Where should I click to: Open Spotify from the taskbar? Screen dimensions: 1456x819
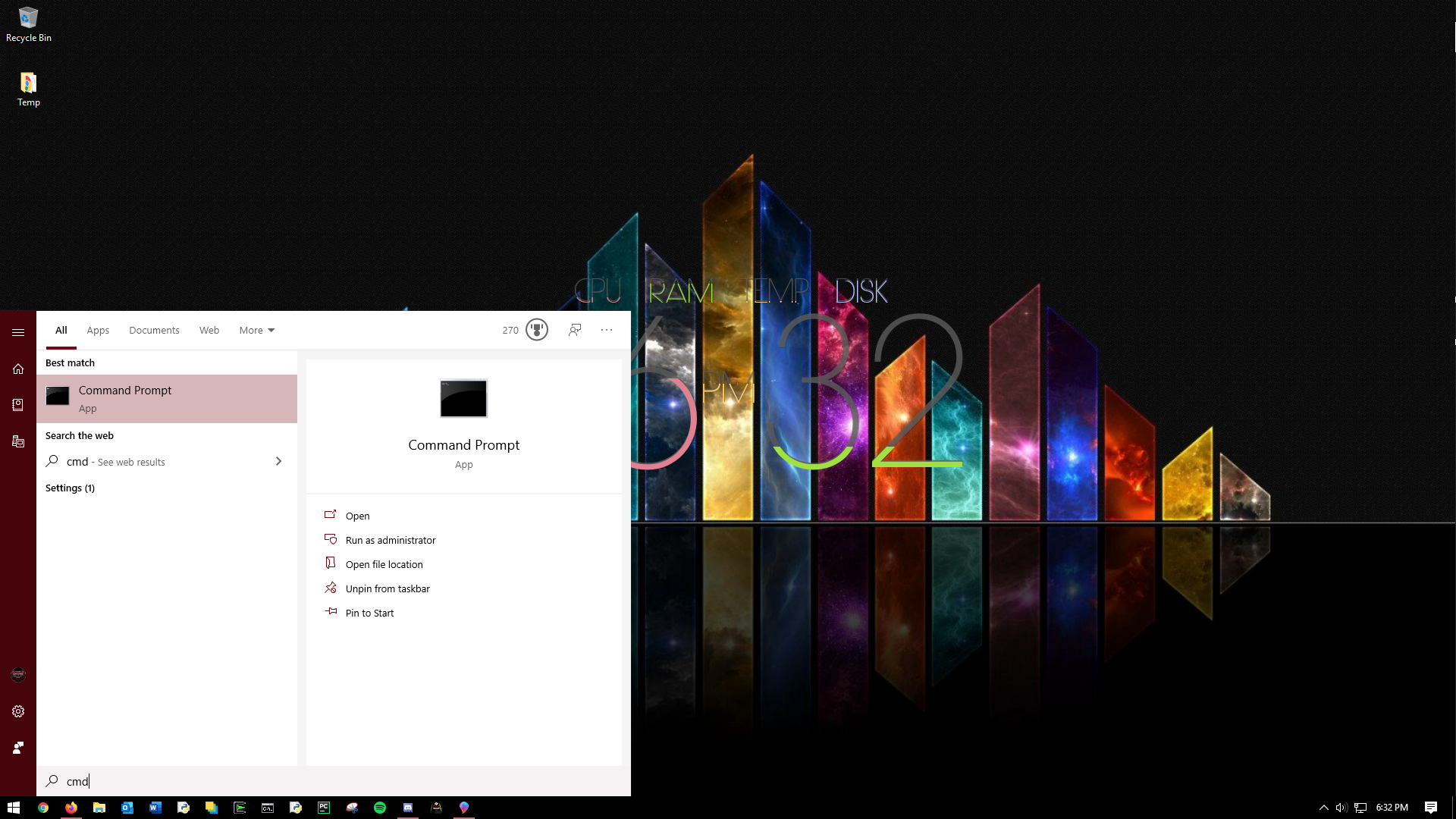[380, 808]
